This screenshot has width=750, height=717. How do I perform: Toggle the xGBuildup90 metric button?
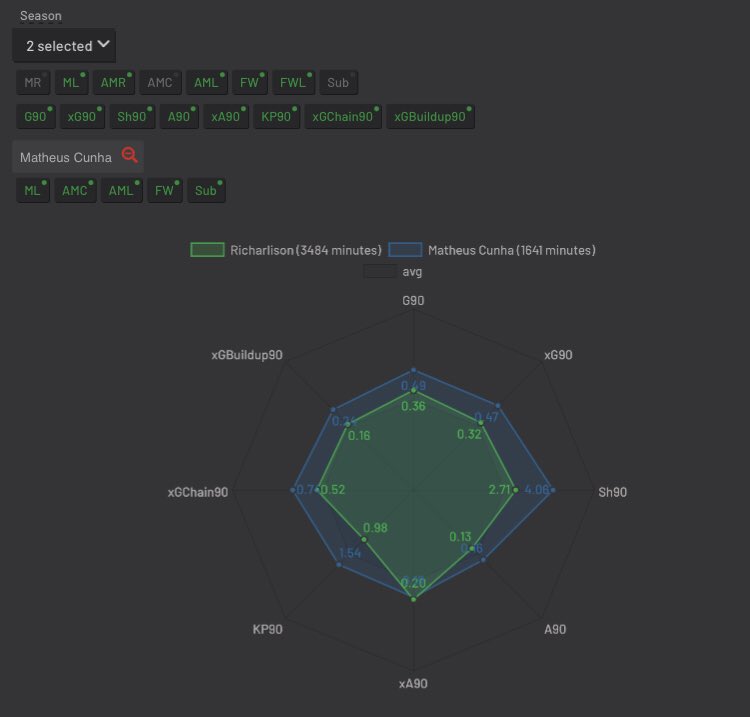click(x=430, y=117)
